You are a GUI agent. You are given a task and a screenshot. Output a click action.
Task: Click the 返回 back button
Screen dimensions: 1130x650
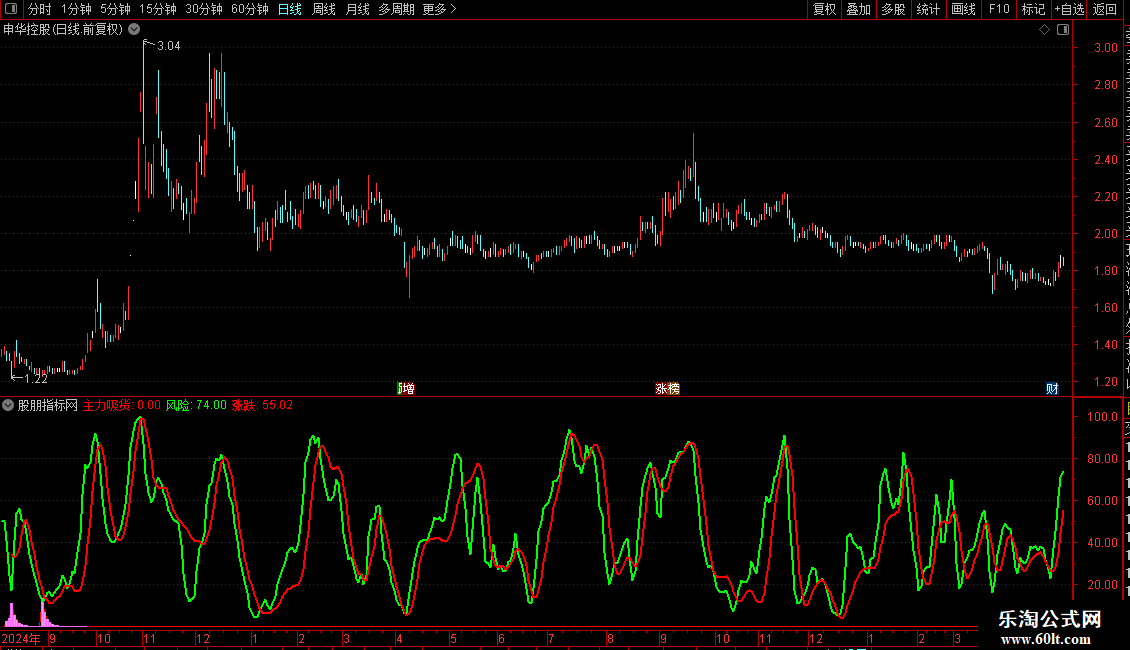(1105, 9)
